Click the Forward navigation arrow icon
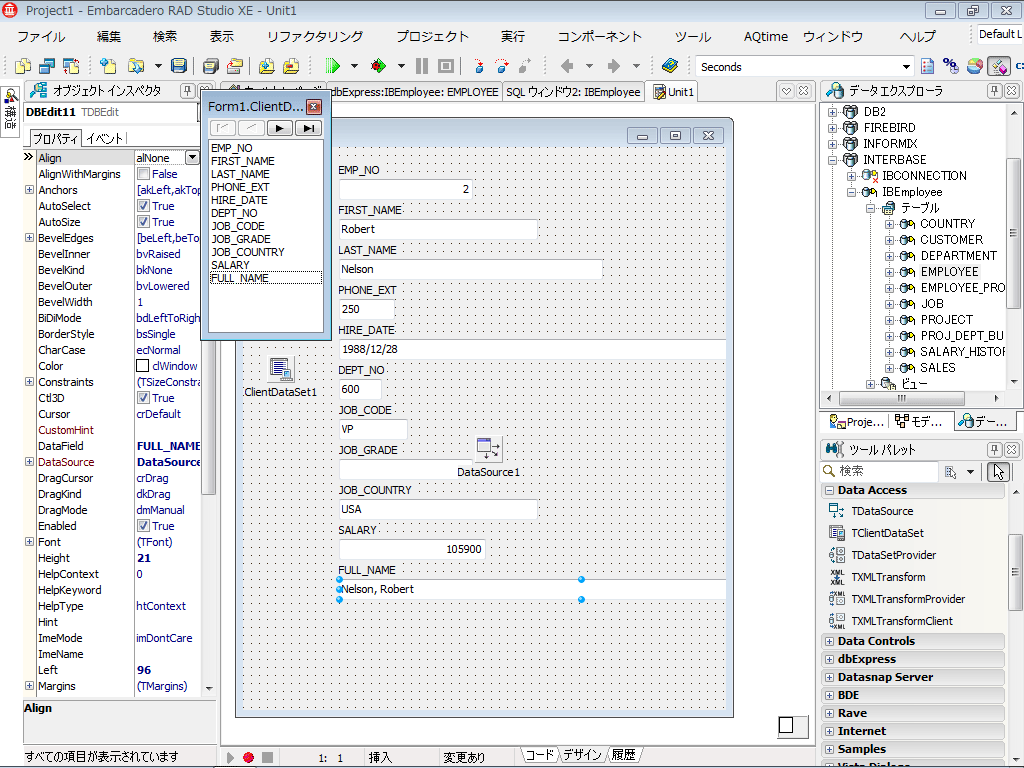Viewport: 1024px width, 768px height. click(x=613, y=66)
